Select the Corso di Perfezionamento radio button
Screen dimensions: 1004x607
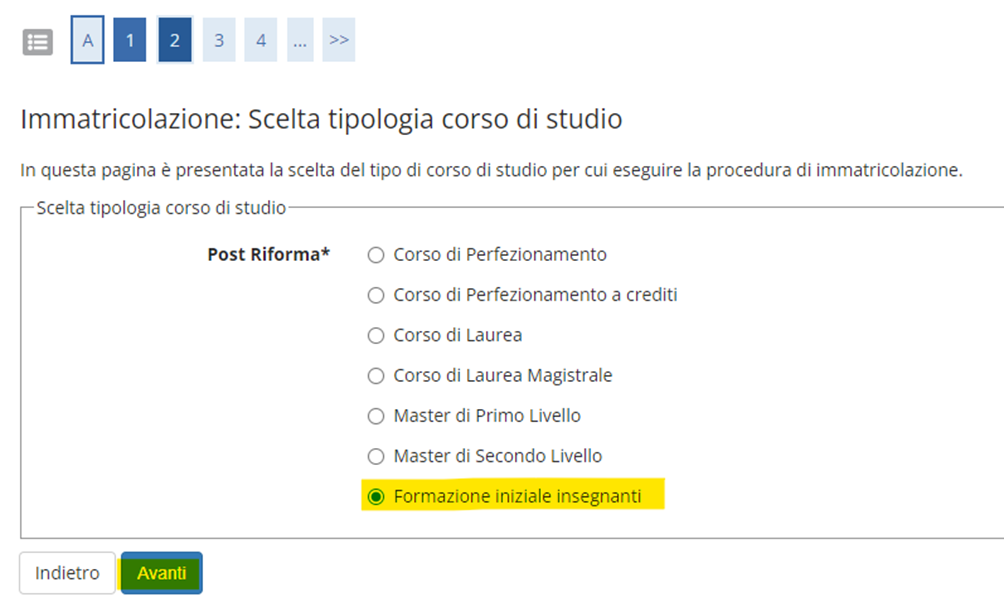pyautogui.click(x=376, y=255)
